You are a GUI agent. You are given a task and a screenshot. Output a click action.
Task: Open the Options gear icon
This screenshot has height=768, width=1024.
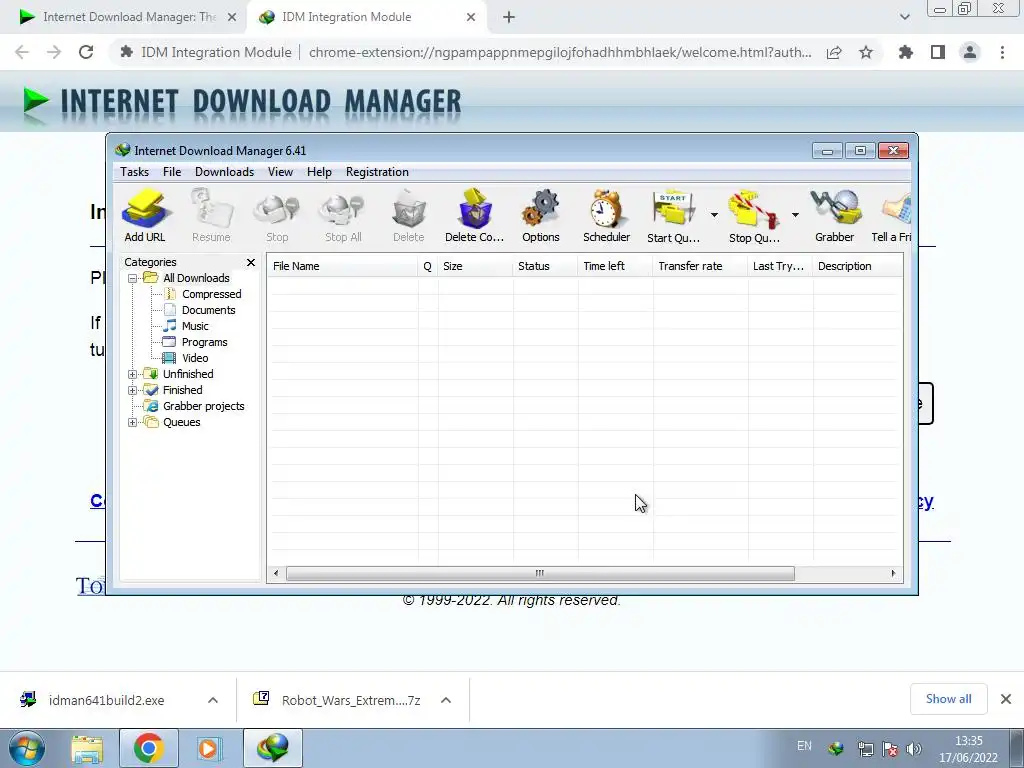pos(541,216)
